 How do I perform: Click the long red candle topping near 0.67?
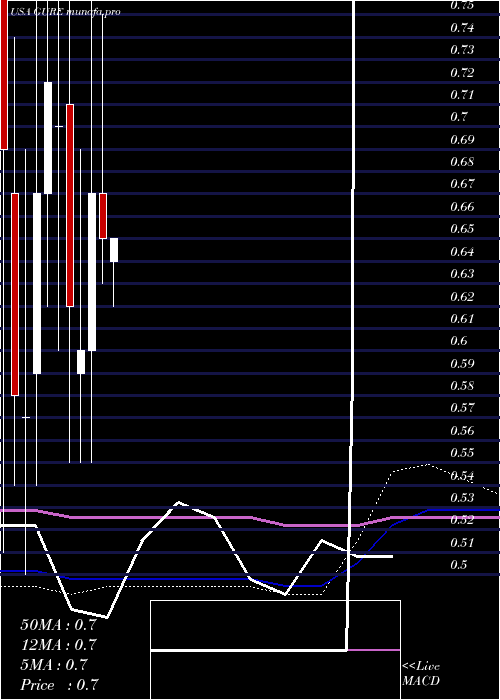(15, 295)
